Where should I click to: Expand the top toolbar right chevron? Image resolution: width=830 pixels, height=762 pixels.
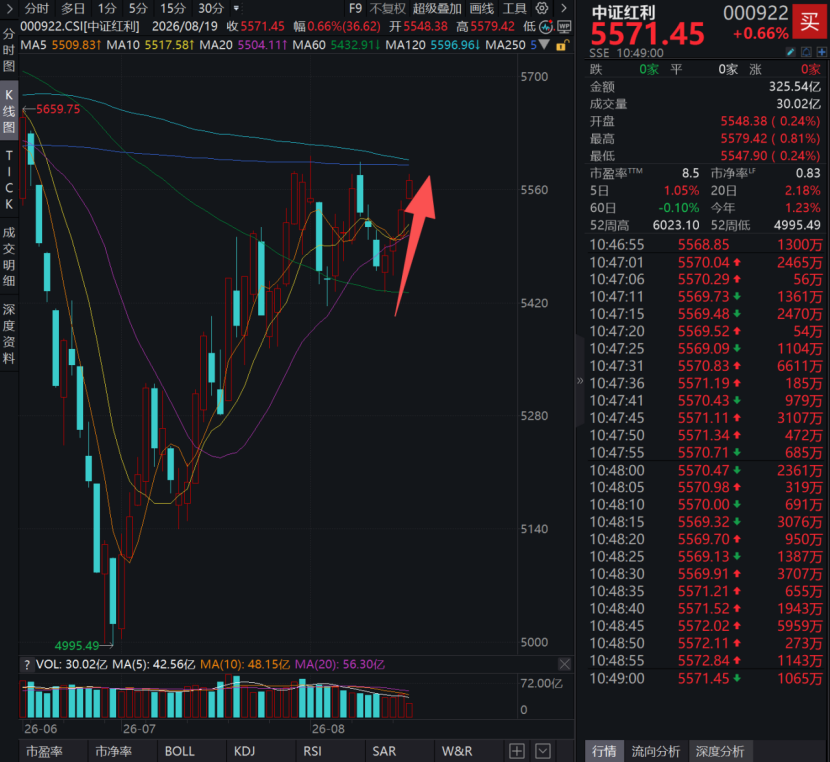pos(564,8)
